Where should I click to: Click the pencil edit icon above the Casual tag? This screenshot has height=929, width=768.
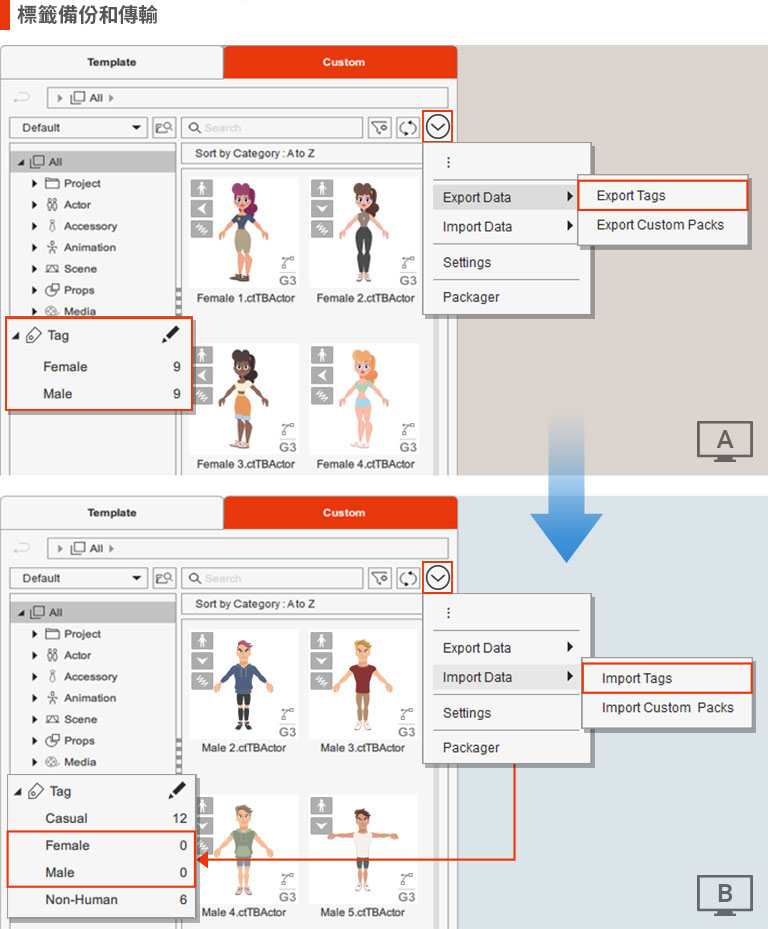(x=177, y=791)
